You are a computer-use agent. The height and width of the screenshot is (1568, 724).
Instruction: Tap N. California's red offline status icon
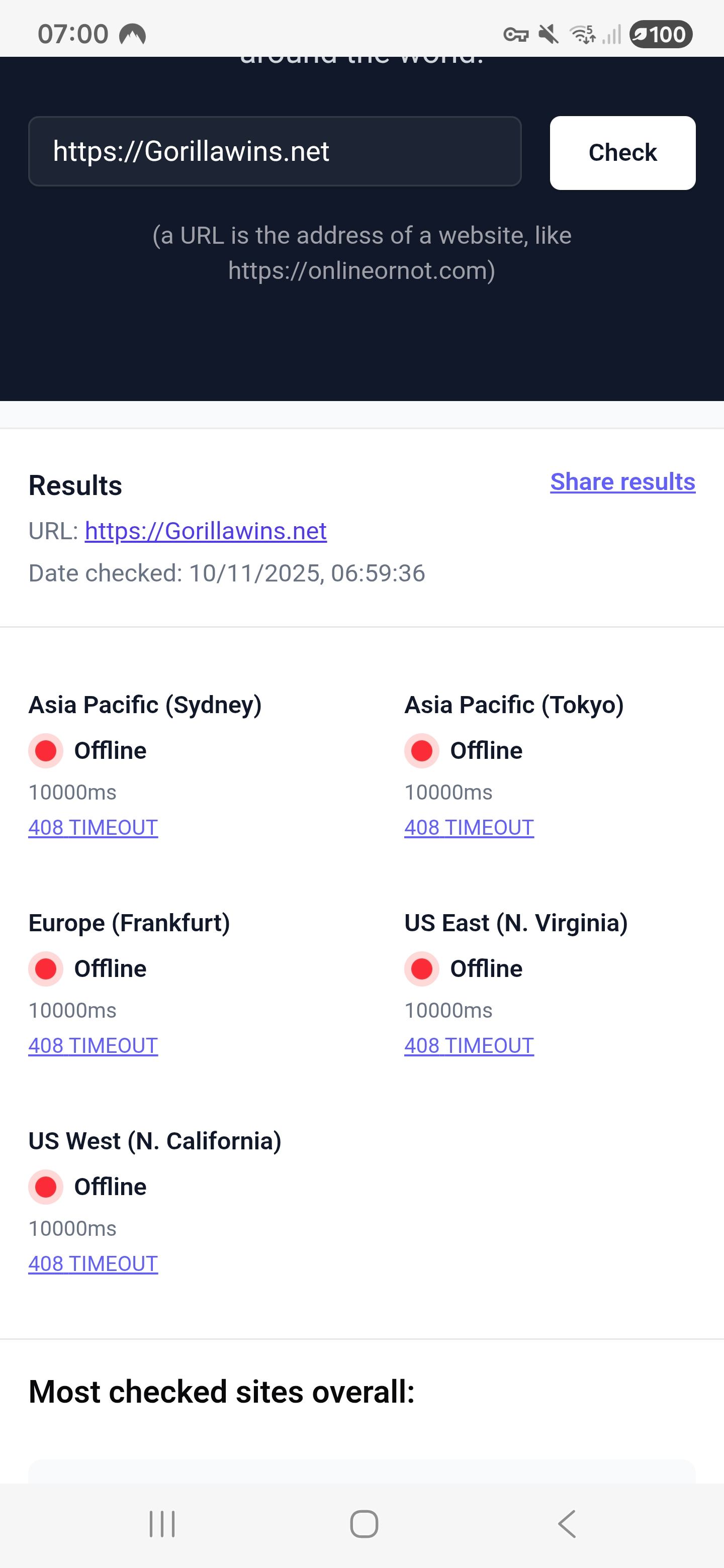point(46,1187)
